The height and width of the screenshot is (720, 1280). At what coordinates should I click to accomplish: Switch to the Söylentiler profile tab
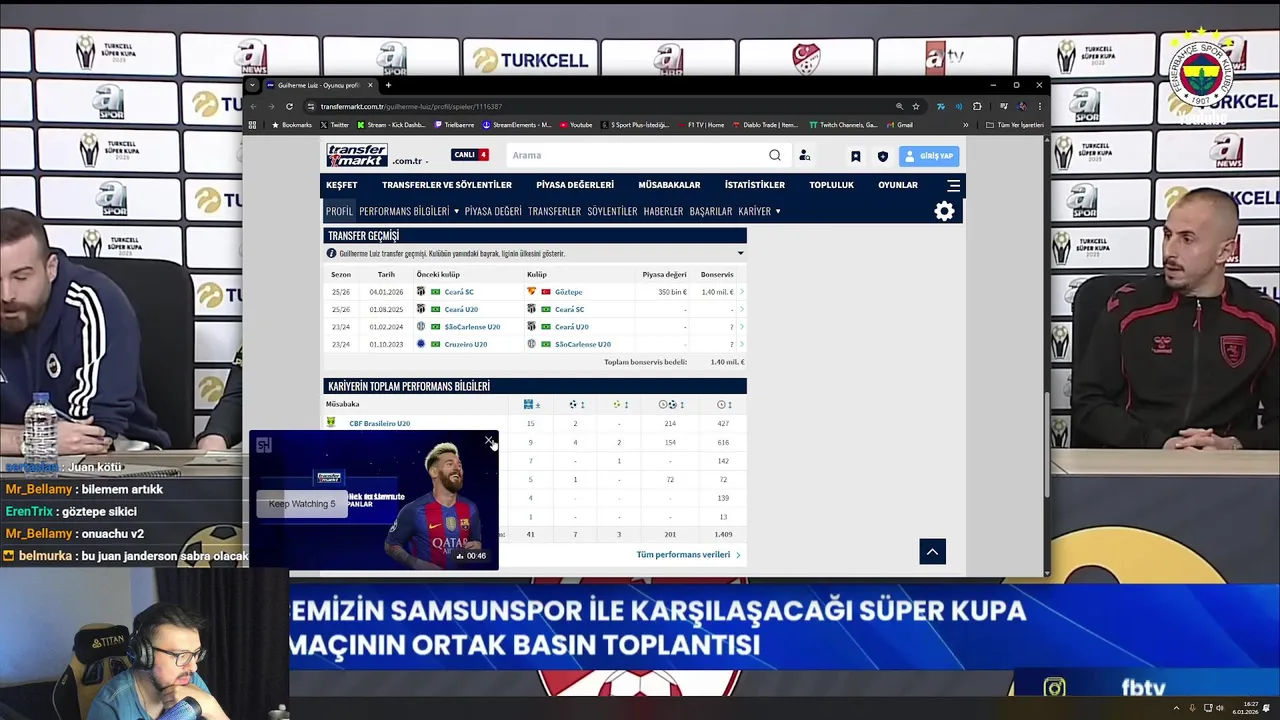coord(612,211)
